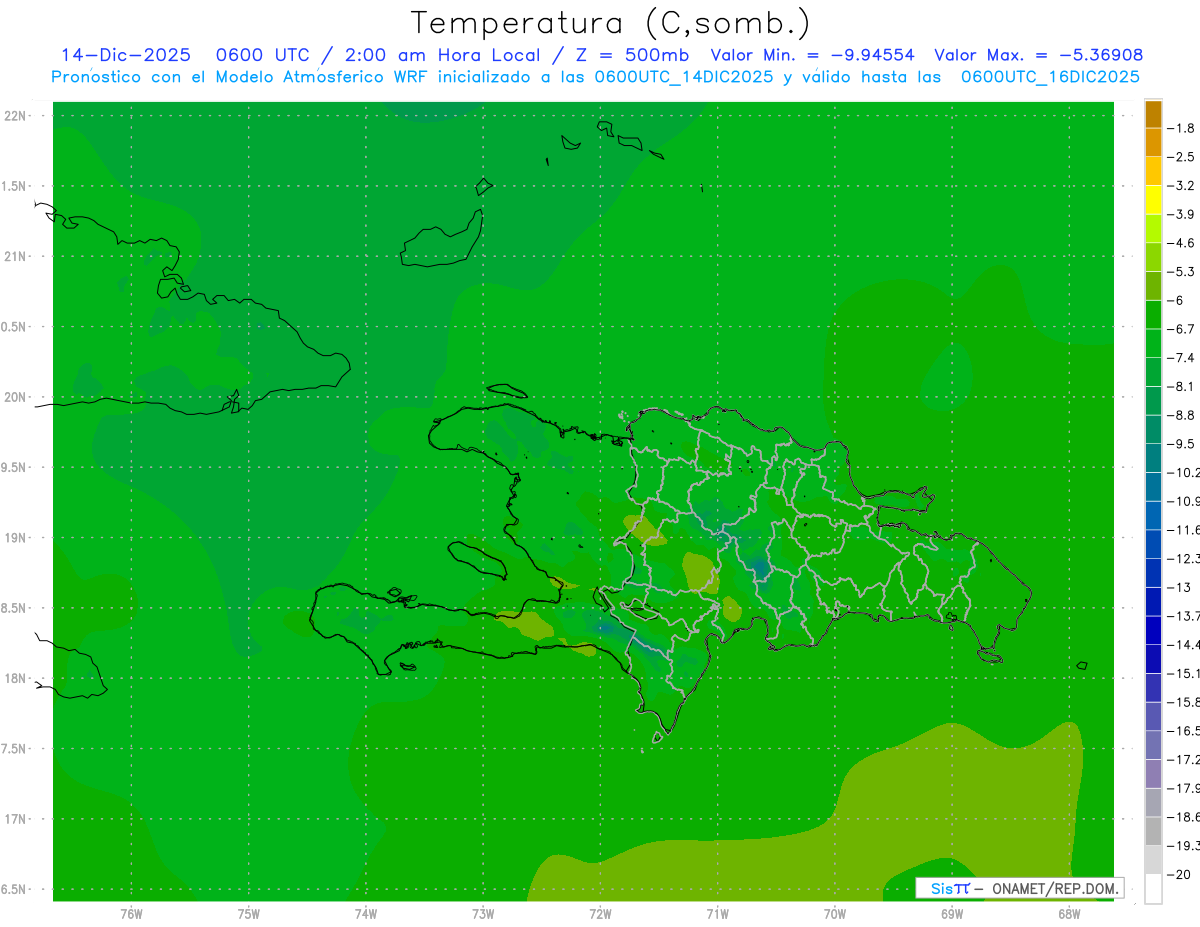Image resolution: width=1200 pixels, height=927 pixels.
Task: Click the 73W longitude axis label
Action: 483,913
